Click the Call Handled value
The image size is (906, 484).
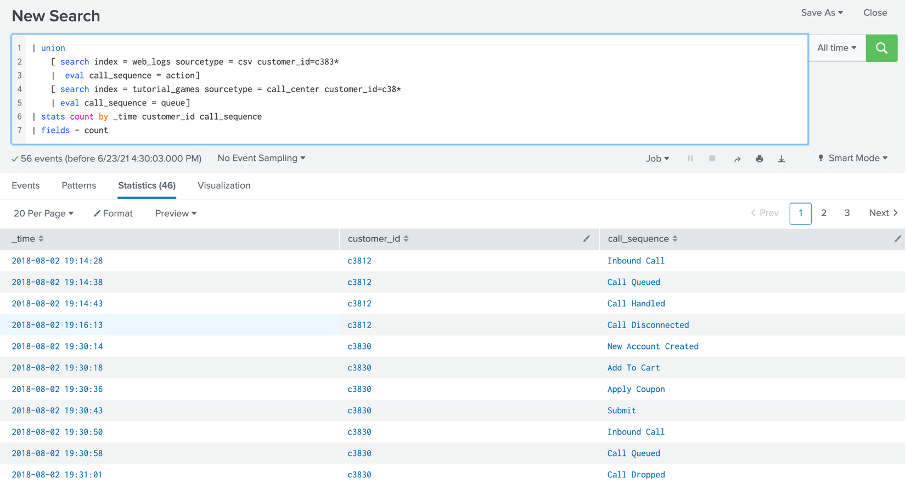point(636,303)
